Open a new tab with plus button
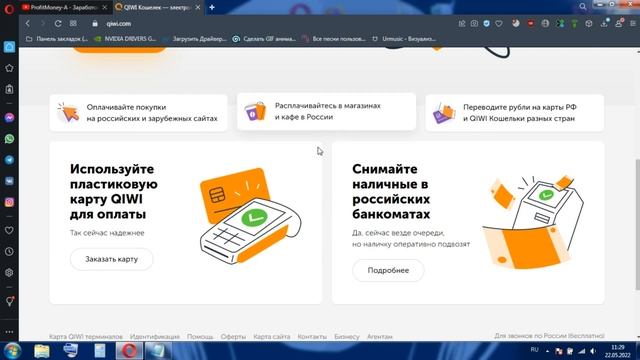 pyautogui.click(x=212, y=7)
